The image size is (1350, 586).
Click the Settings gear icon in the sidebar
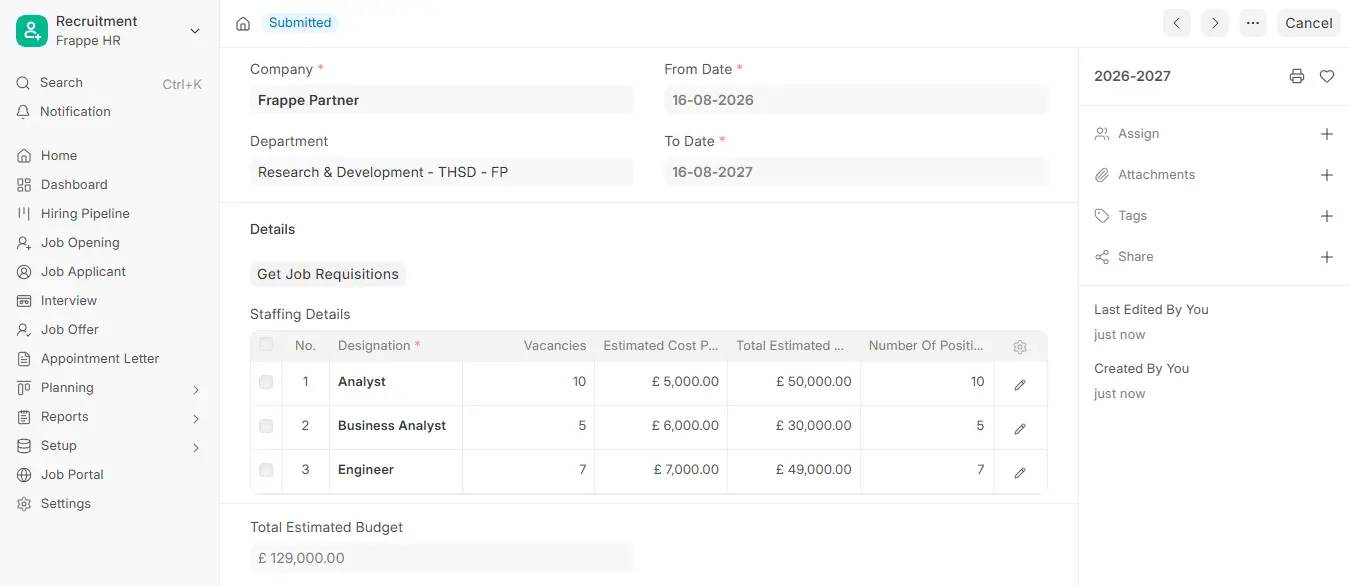pyautogui.click(x=24, y=504)
